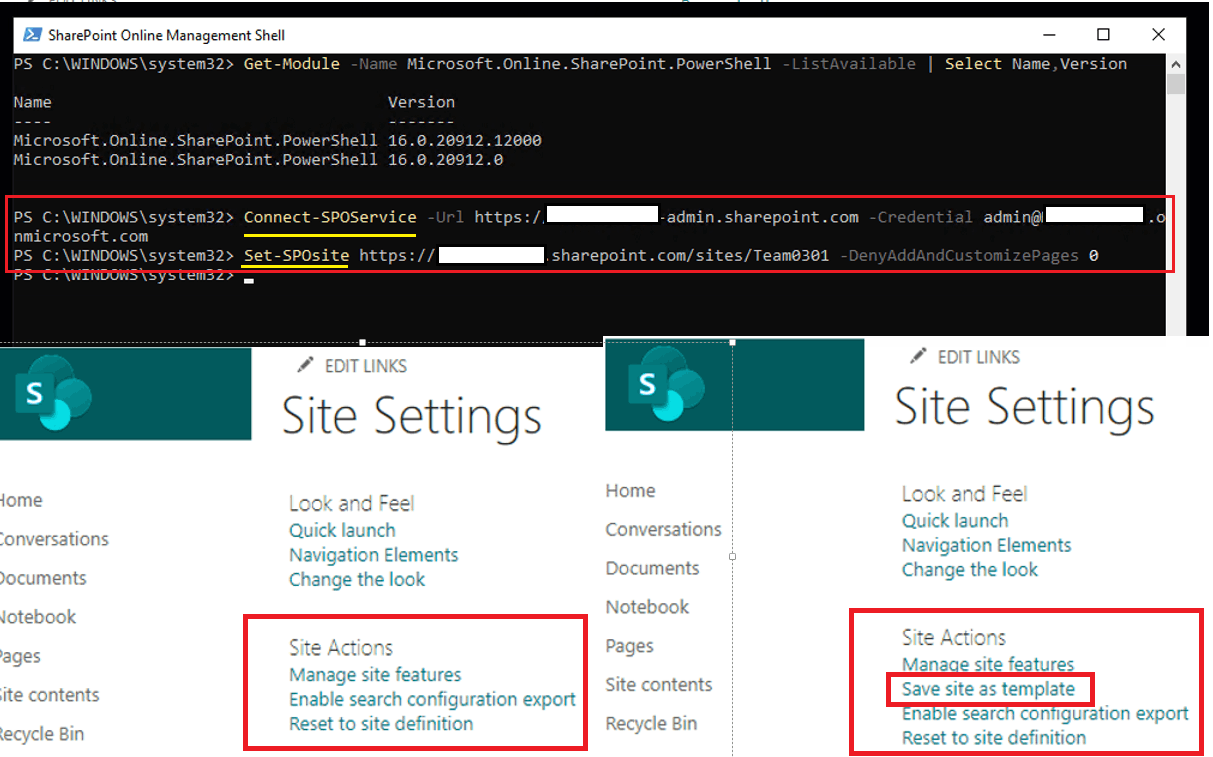Screen dimensions: 1213x757
Task: Go to Home in left page navigation
Action: [20, 500]
